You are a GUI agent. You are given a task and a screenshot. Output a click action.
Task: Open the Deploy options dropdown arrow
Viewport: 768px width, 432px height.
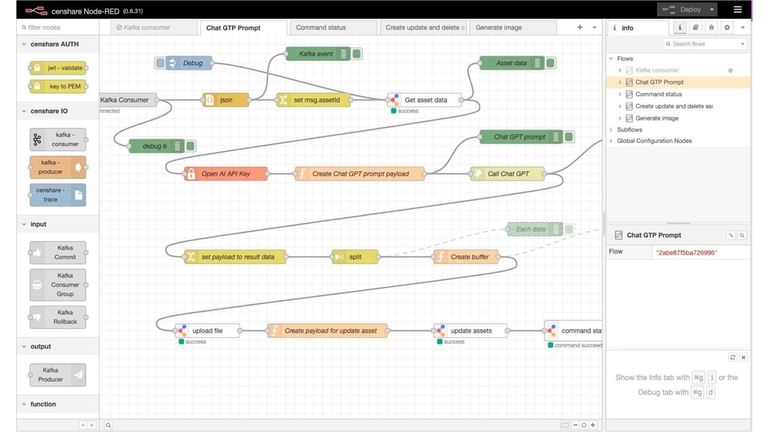712,9
